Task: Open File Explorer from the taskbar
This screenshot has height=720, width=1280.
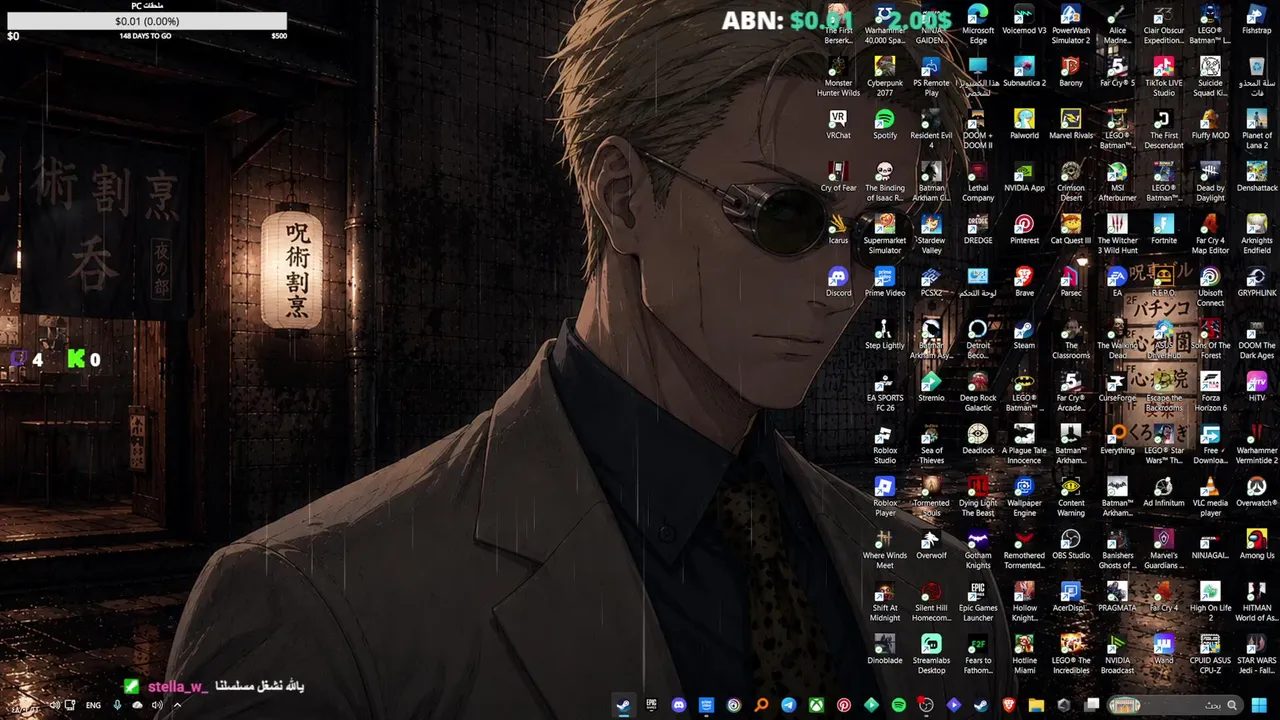Action: (1036, 705)
